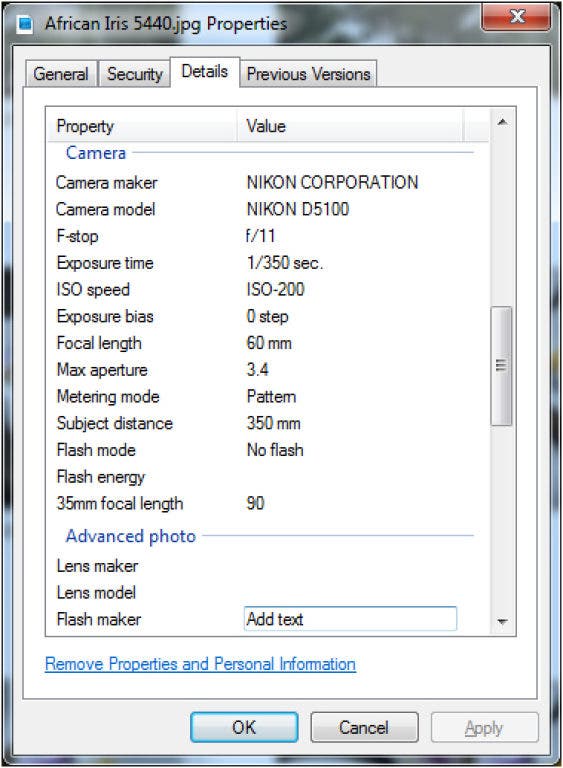The height and width of the screenshot is (768, 563).
Task: Open the Previous Versions tab
Action: (x=308, y=74)
